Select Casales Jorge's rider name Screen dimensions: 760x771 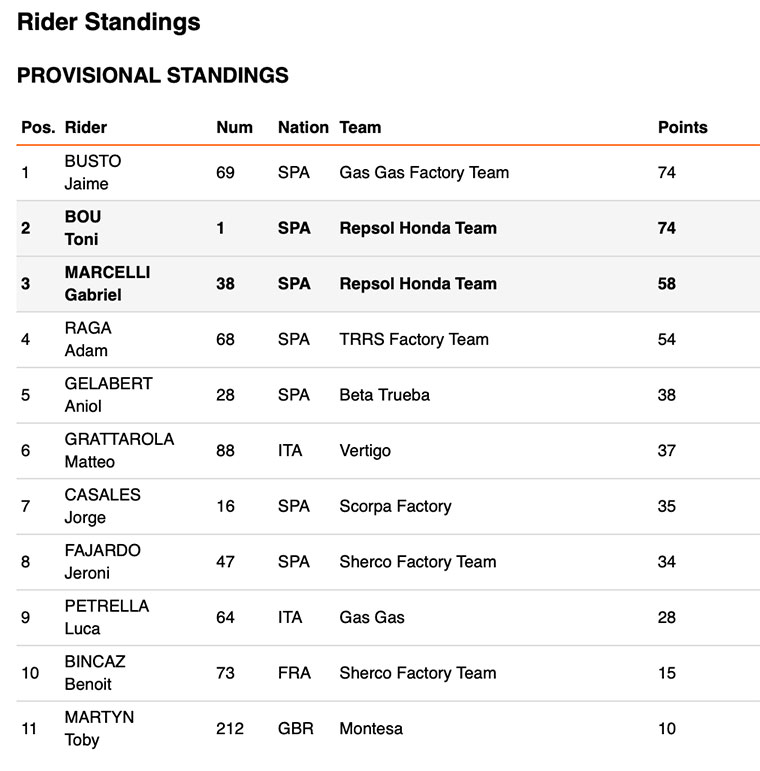pos(102,506)
